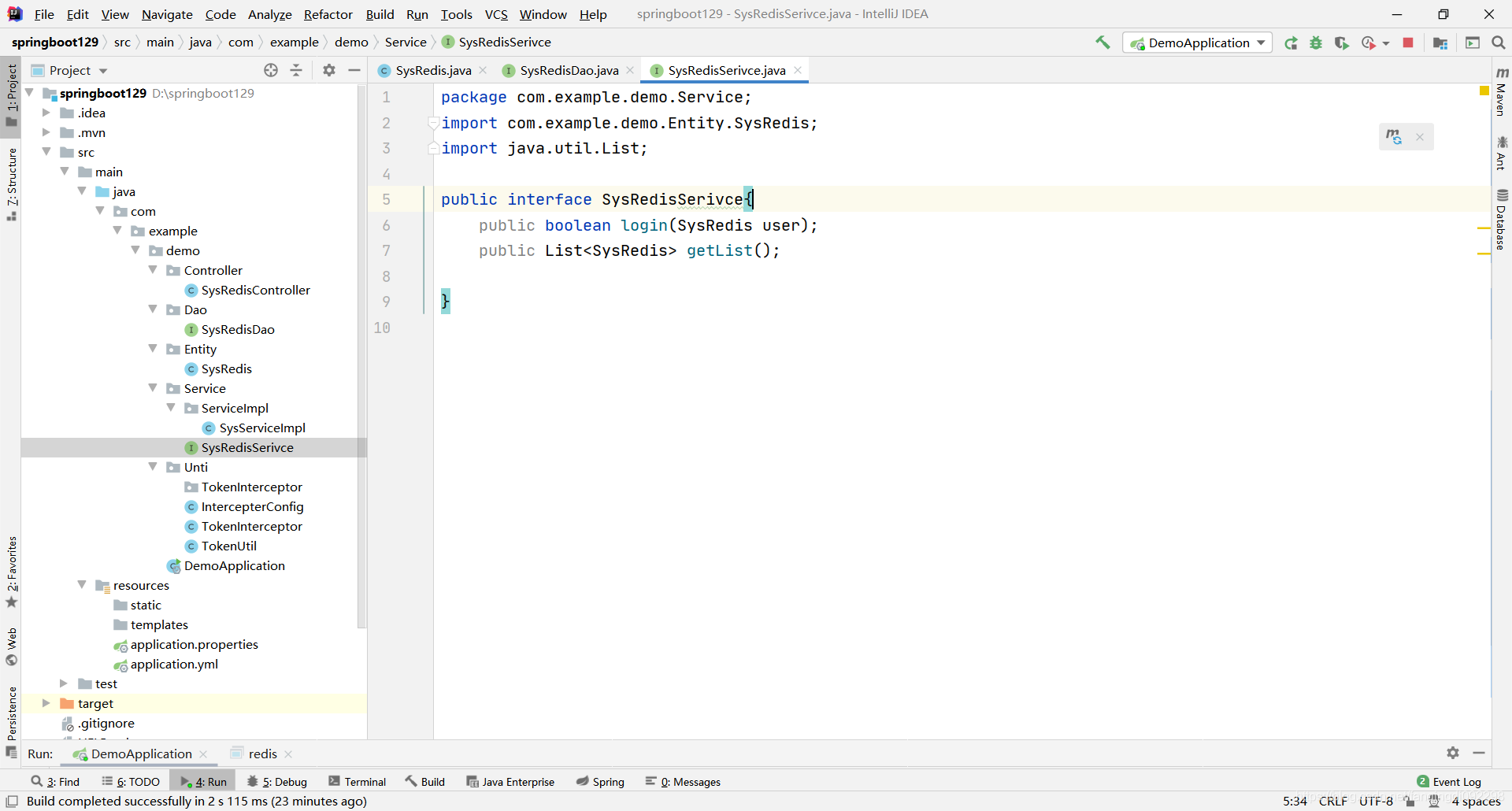Open Project Structure icon in toolbar
Viewport: 1512px width, 811px height.
click(1440, 43)
